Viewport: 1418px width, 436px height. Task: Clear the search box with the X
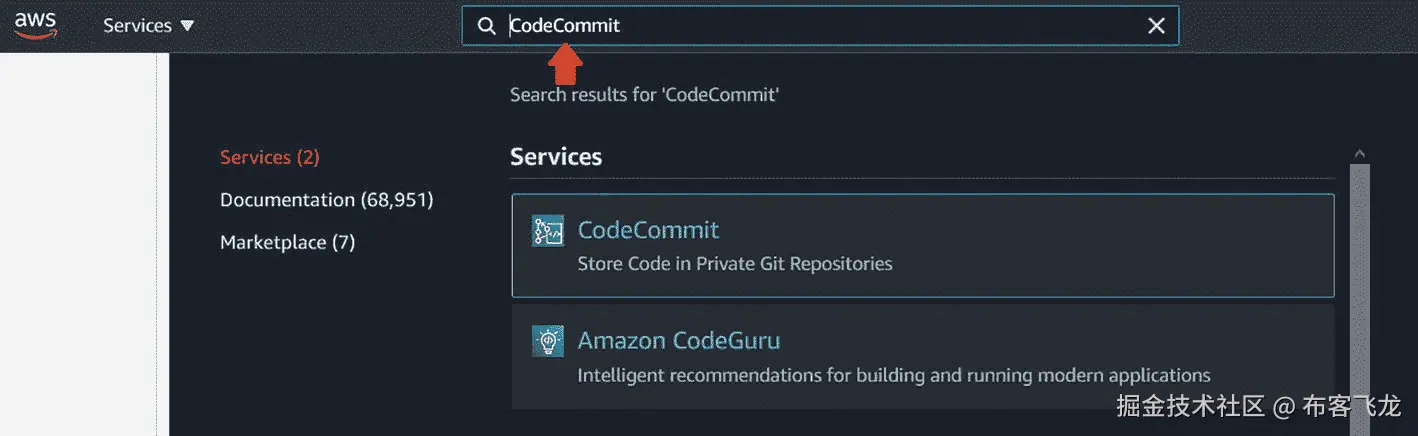[x=1156, y=26]
